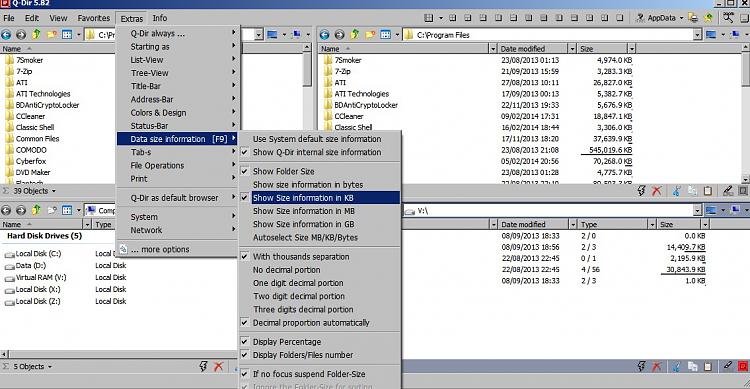Viewport: 750px width, 389px height.
Task: Go back in top-left pane
Action: pyautogui.click(x=6, y=34)
